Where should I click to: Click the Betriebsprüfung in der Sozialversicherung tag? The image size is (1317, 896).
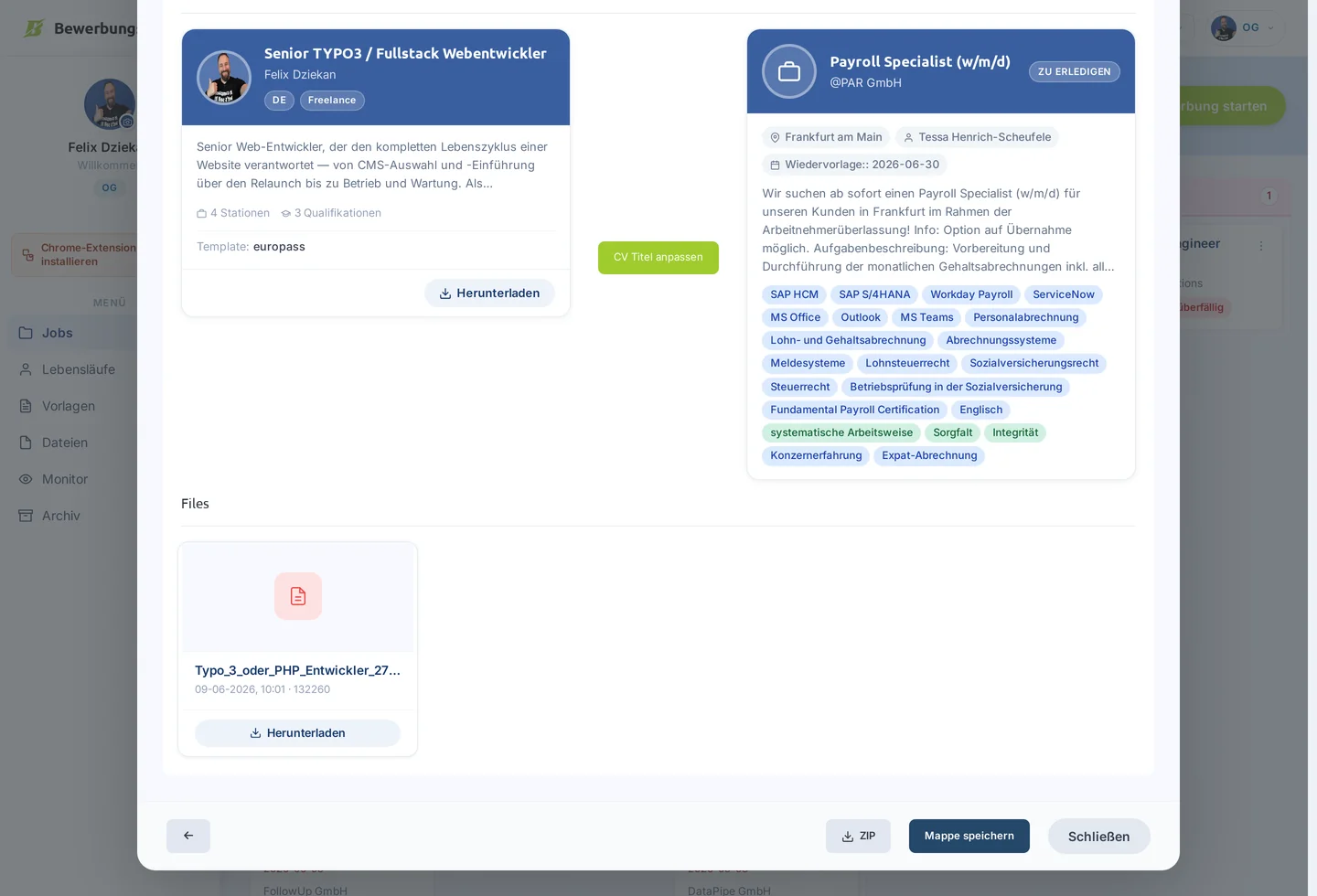956,387
